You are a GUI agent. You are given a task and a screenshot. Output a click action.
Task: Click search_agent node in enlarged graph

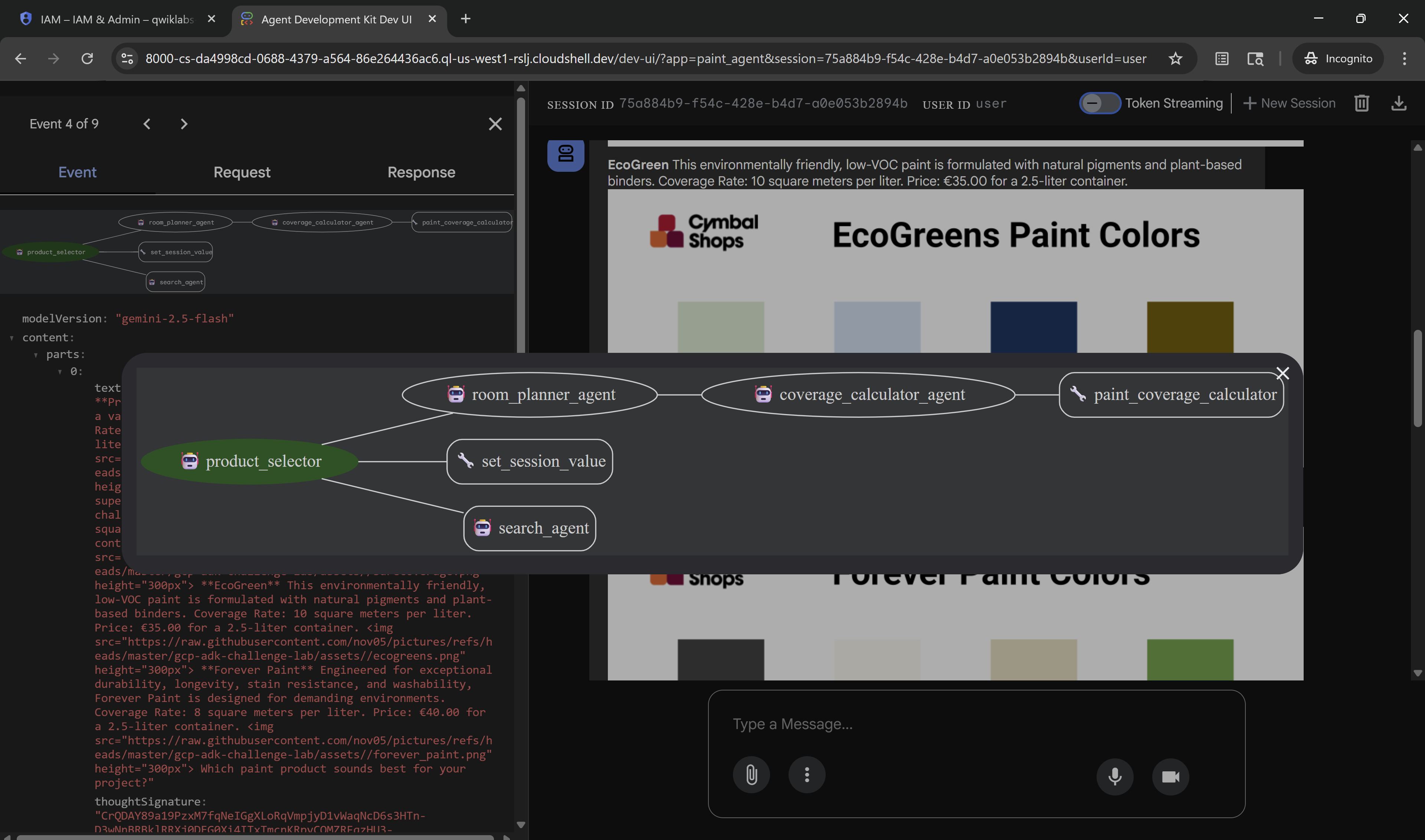529,528
